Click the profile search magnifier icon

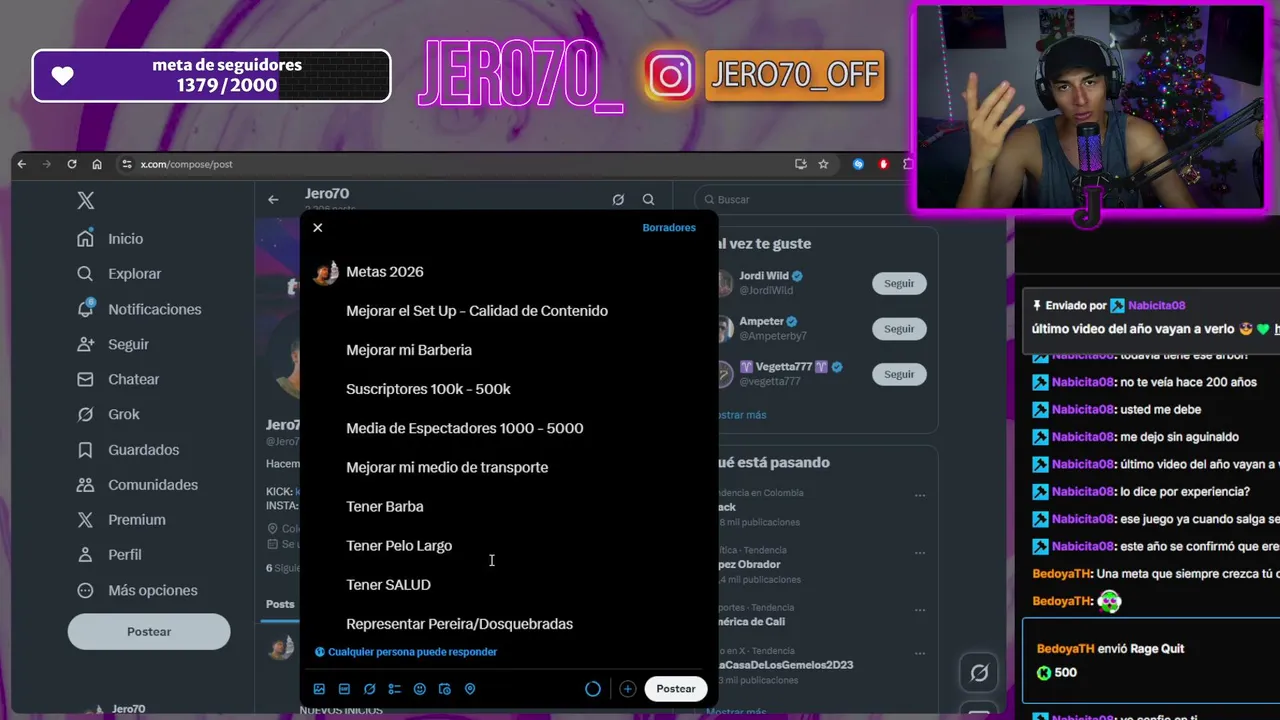pyautogui.click(x=649, y=200)
